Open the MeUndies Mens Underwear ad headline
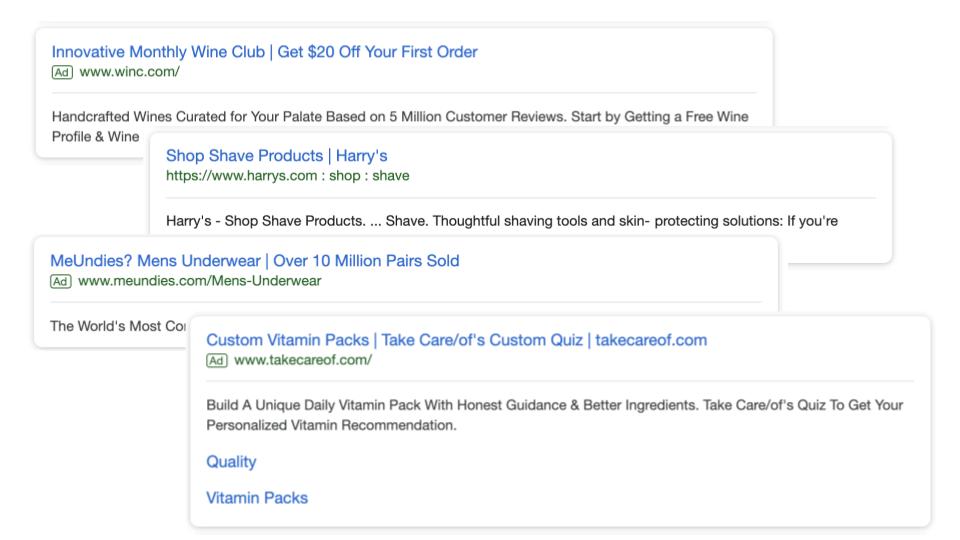Viewport: 960px width, 540px height. [x=255, y=261]
